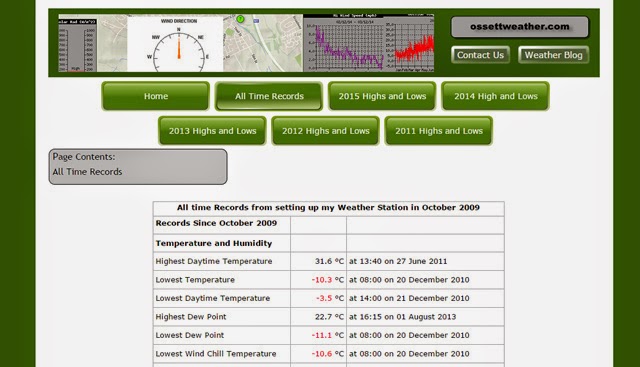Click the purple wind speed graph
The height and width of the screenshot is (367, 640).
[x=344, y=44]
